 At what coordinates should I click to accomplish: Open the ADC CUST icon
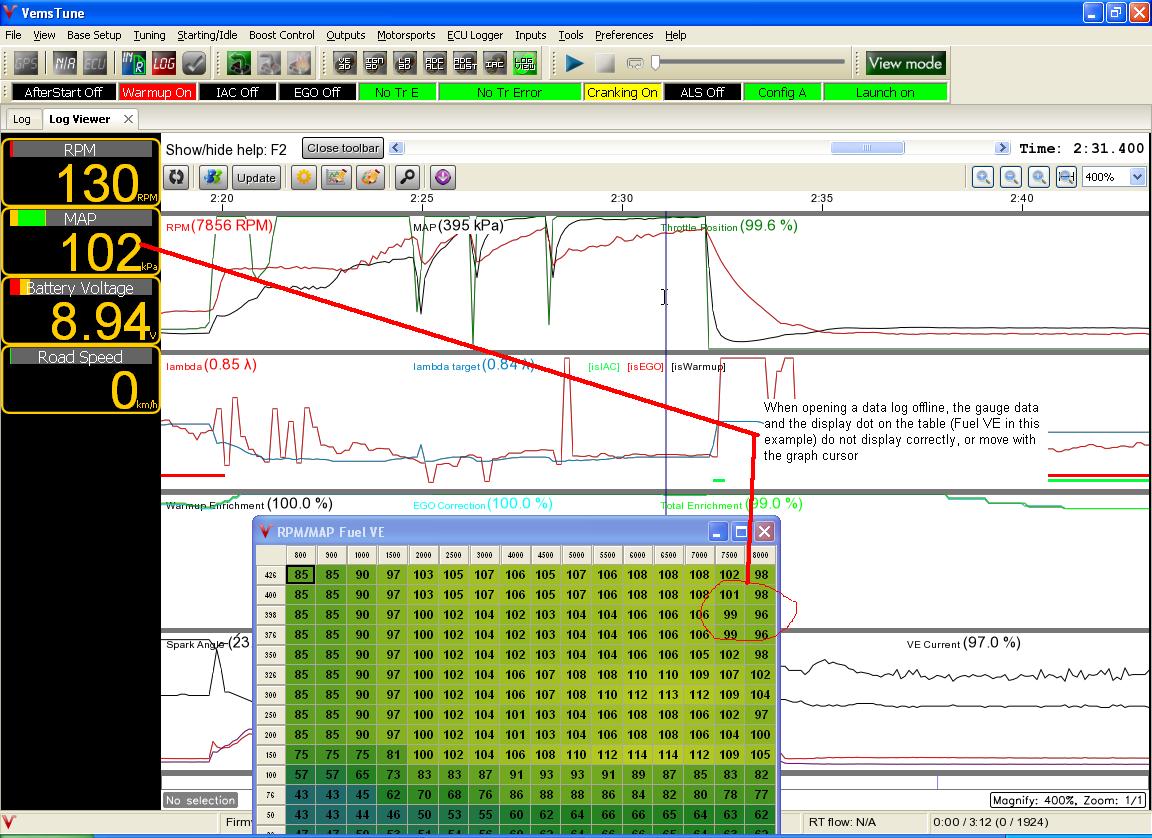pyautogui.click(x=464, y=63)
